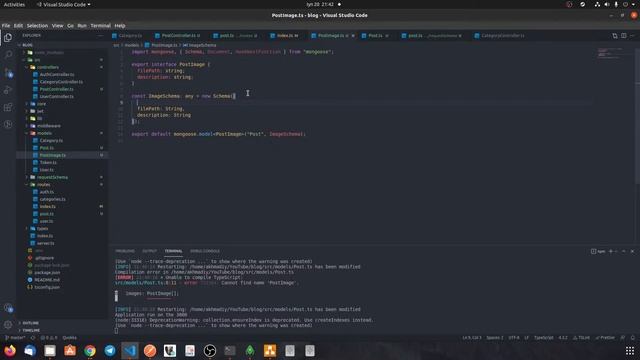Expand the core folder
The image size is (640, 360).
(41, 104)
